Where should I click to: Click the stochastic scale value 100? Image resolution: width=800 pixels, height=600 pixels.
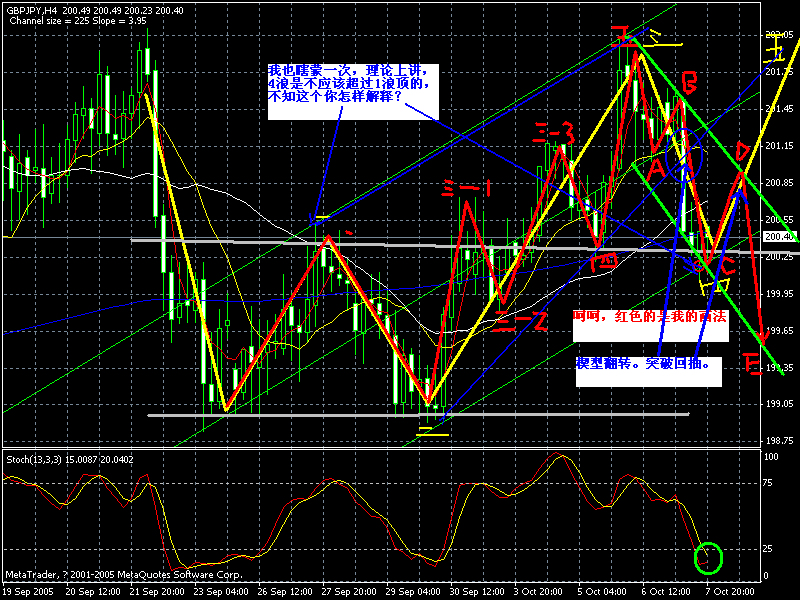click(x=771, y=457)
